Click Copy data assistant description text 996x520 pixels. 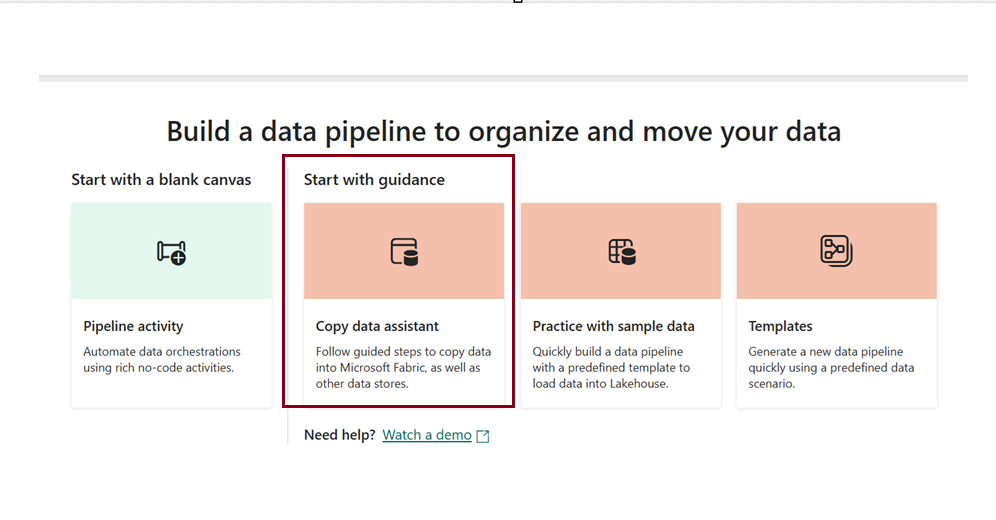403,367
